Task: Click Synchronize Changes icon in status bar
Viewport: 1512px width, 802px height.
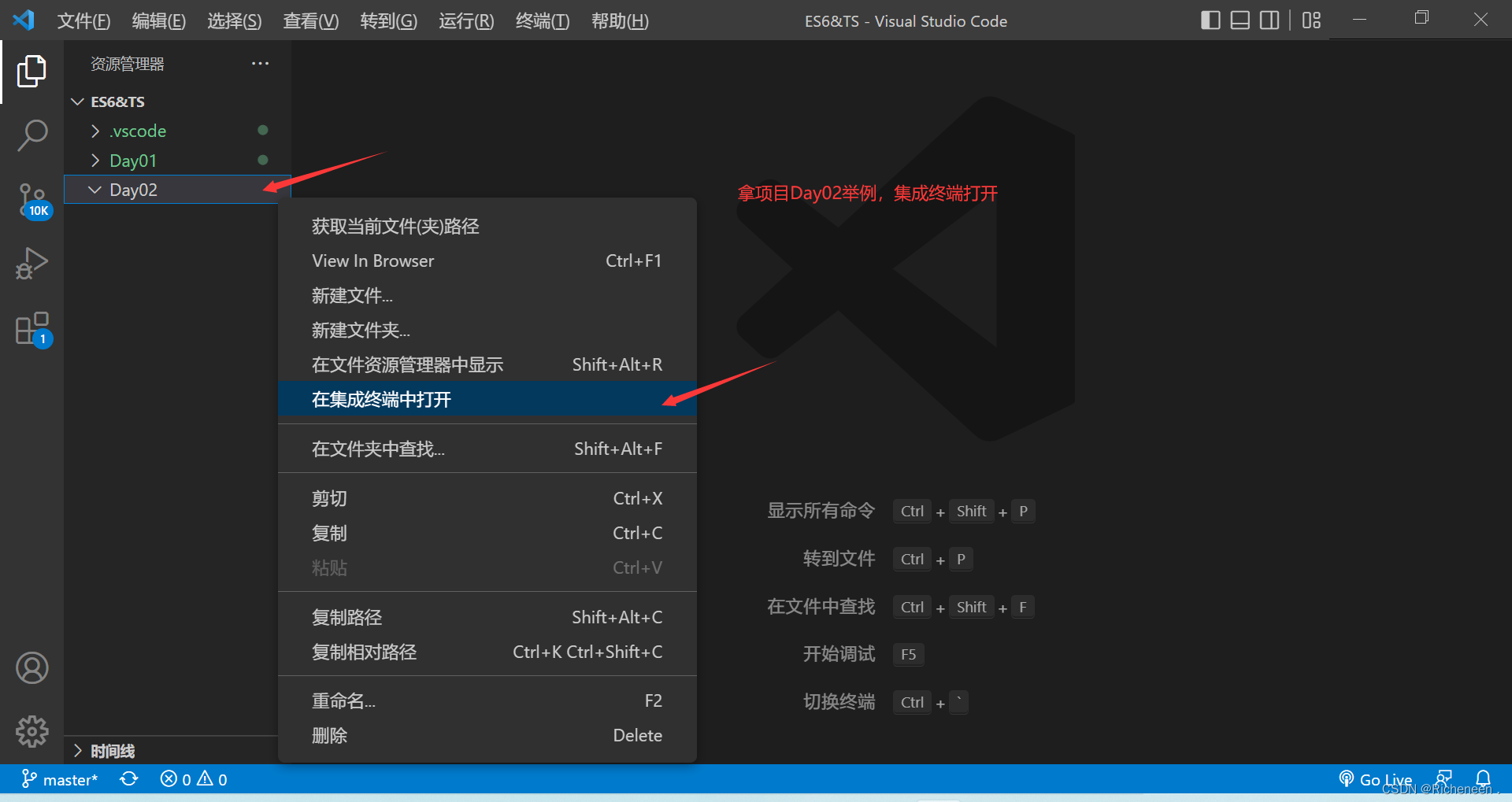Action: (x=129, y=779)
